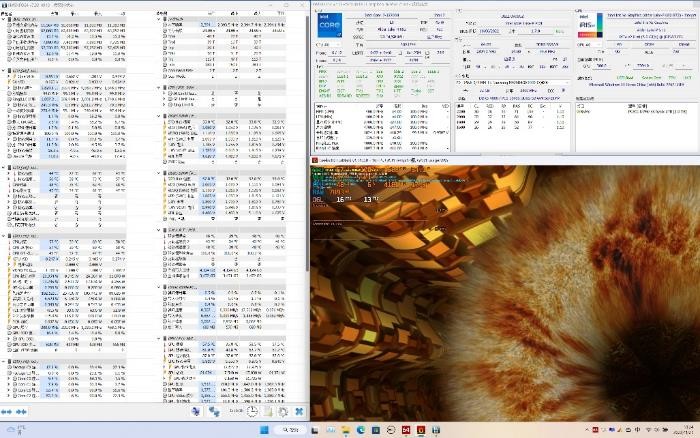Click the first column header in sensor list
700x438 pixels.
(20, 10)
